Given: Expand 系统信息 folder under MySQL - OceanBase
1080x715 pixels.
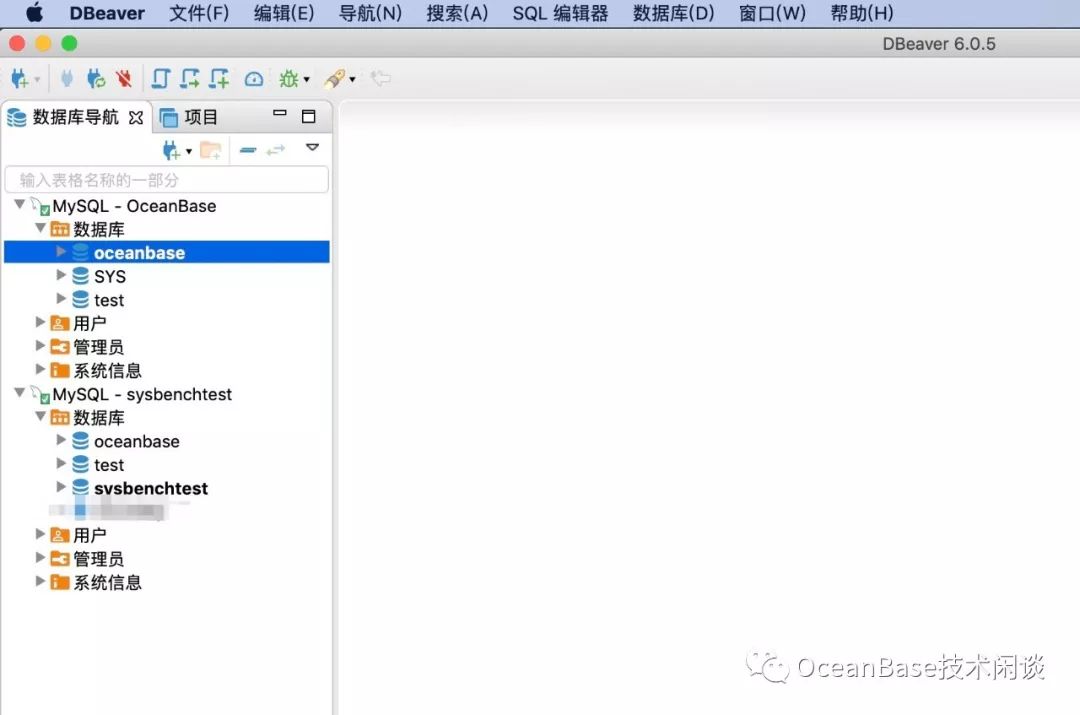Looking at the screenshot, I should point(41,369).
